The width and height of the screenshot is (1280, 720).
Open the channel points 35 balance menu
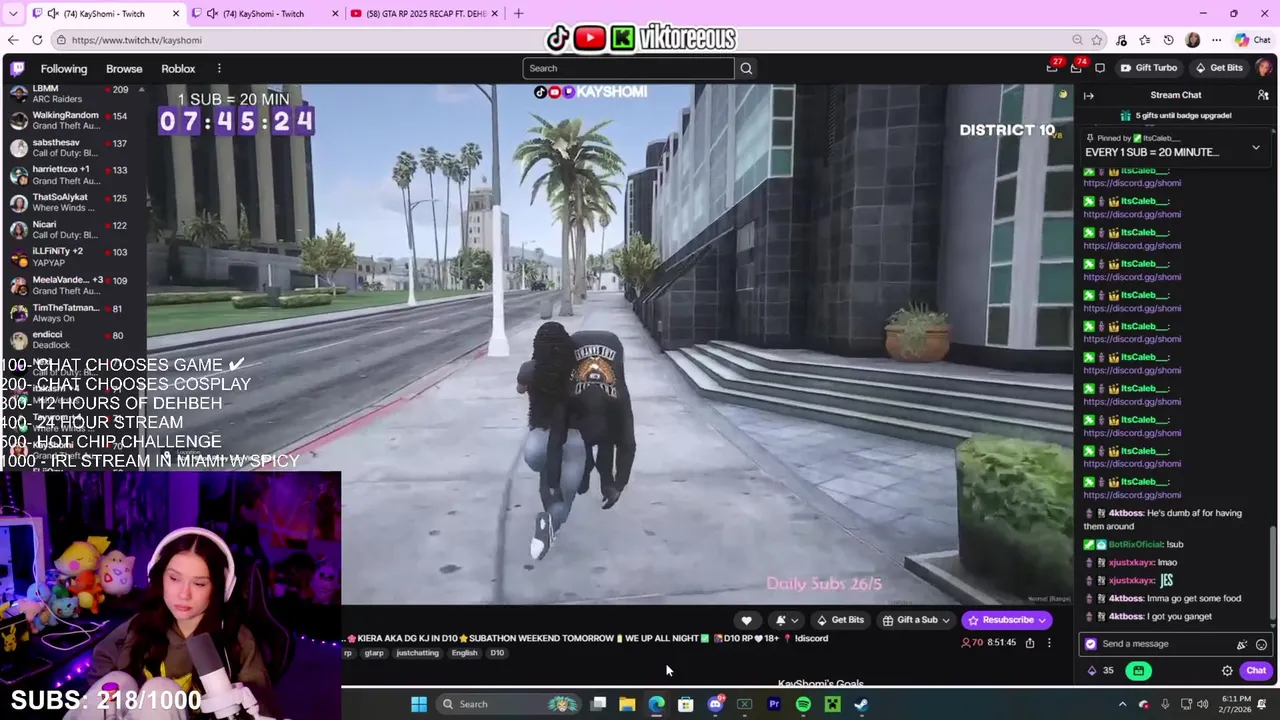point(1100,671)
